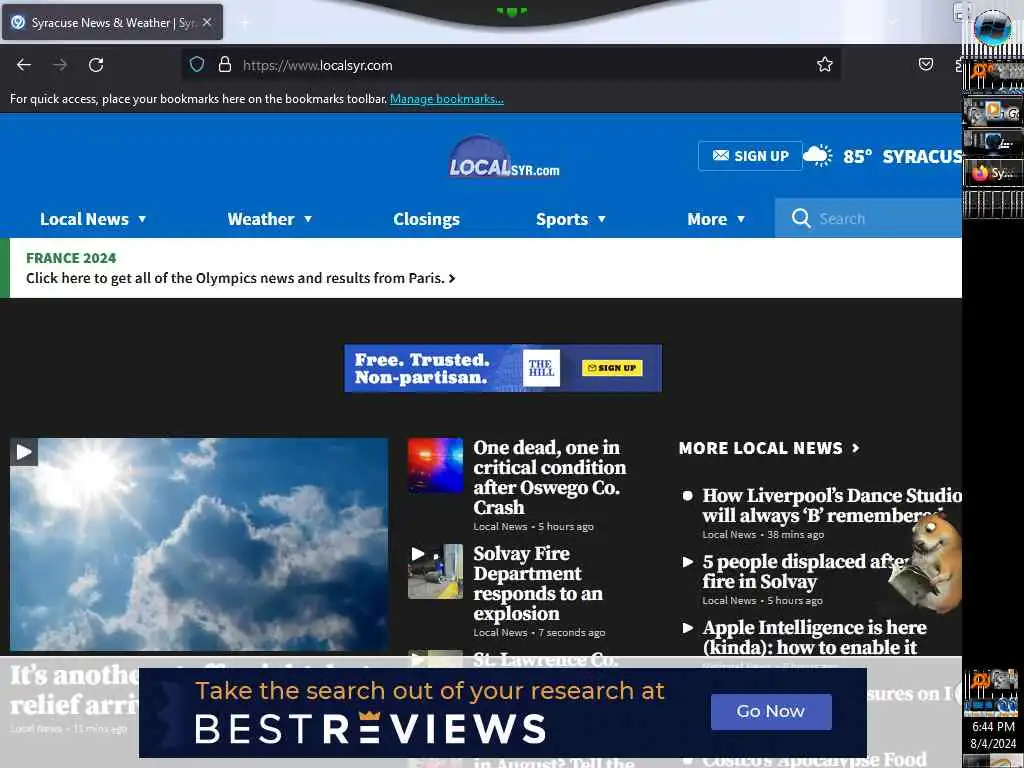This screenshot has height=768, width=1024.
Task: Open the large sunny sky featured image
Action: click(x=199, y=544)
